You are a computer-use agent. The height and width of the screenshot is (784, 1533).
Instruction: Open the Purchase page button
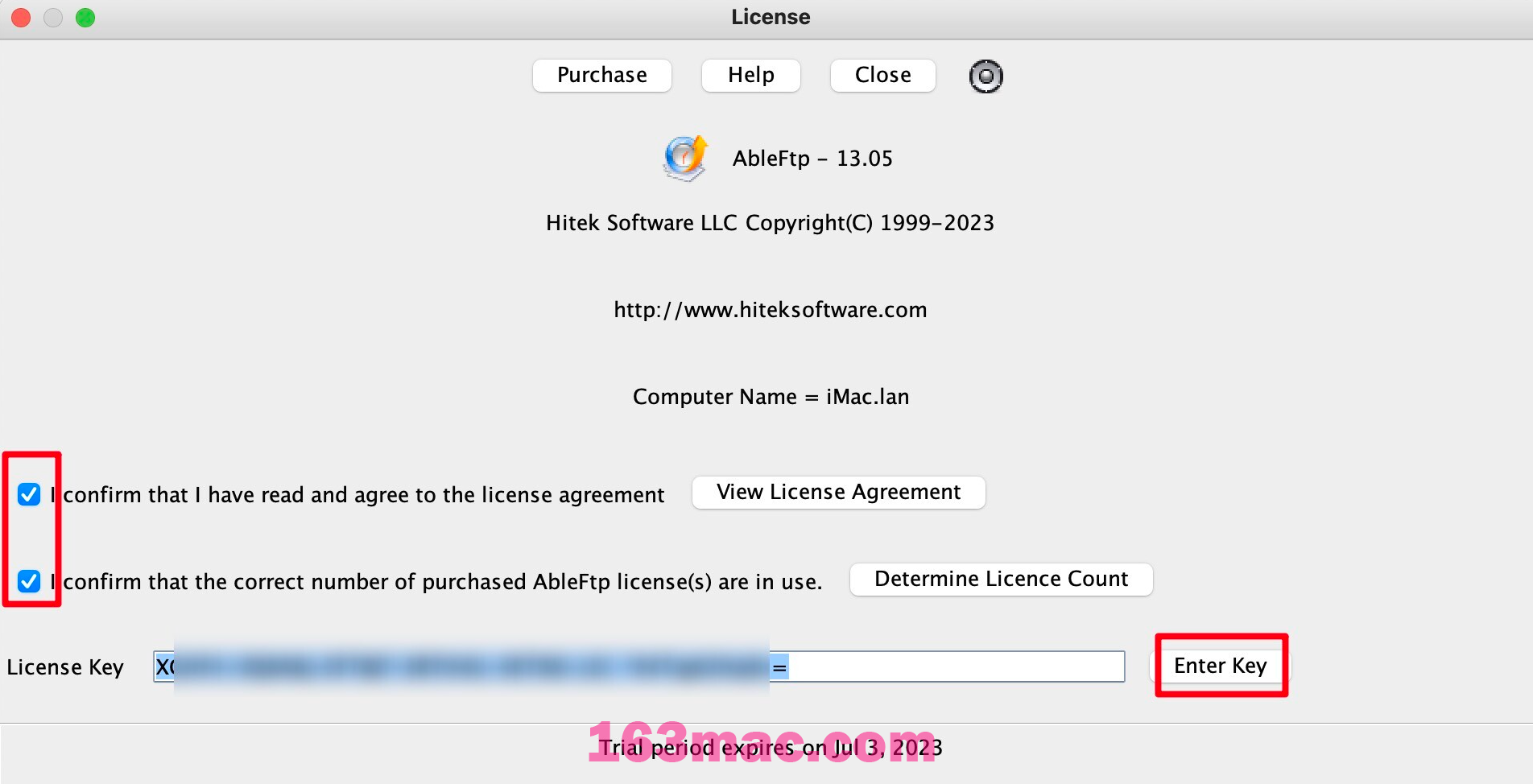[602, 76]
